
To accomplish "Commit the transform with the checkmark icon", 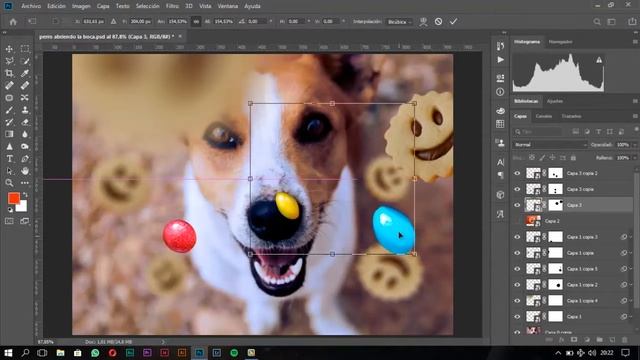I will coord(453,22).
